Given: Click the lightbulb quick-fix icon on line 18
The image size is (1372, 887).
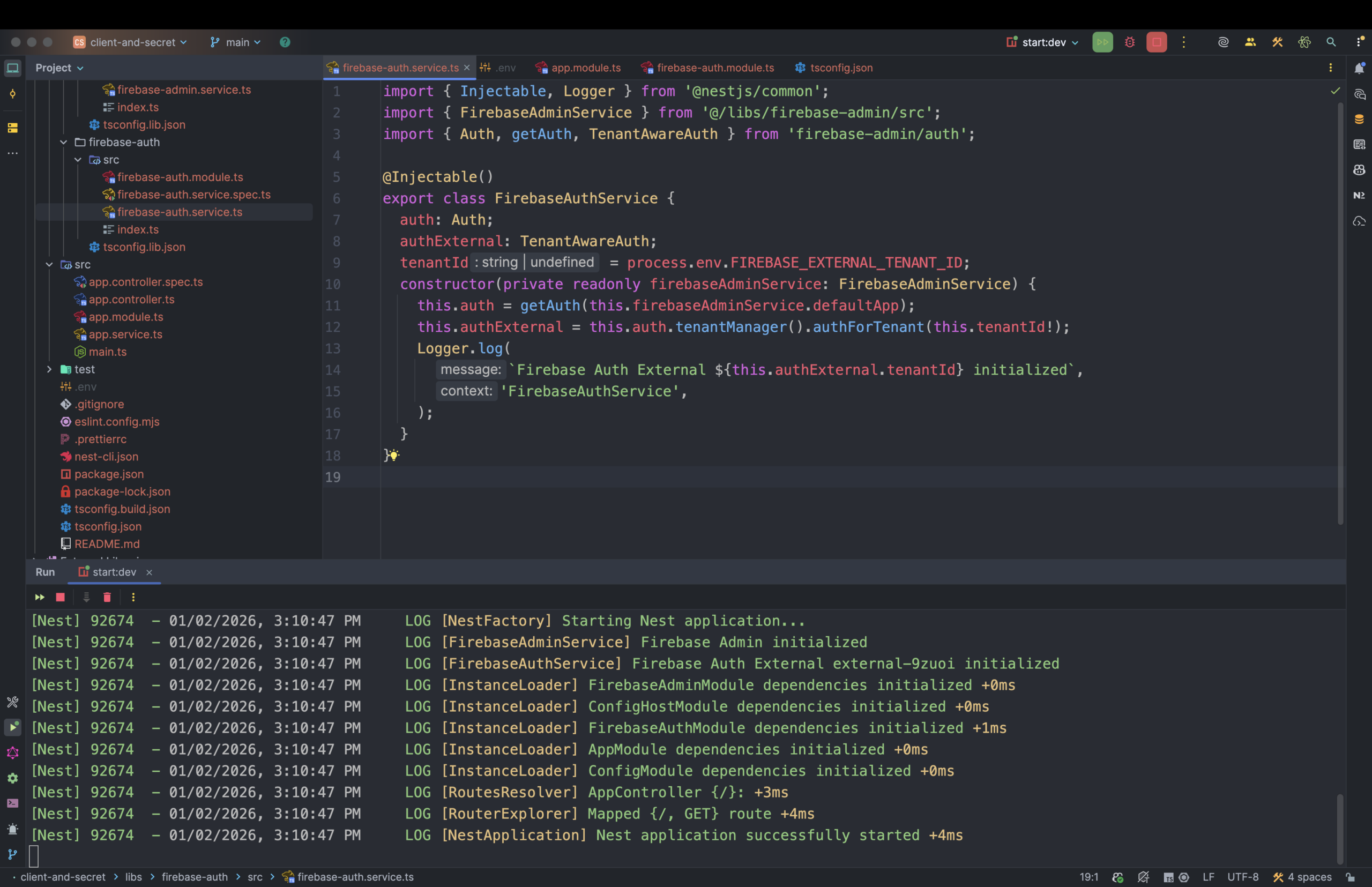Looking at the screenshot, I should [x=393, y=456].
